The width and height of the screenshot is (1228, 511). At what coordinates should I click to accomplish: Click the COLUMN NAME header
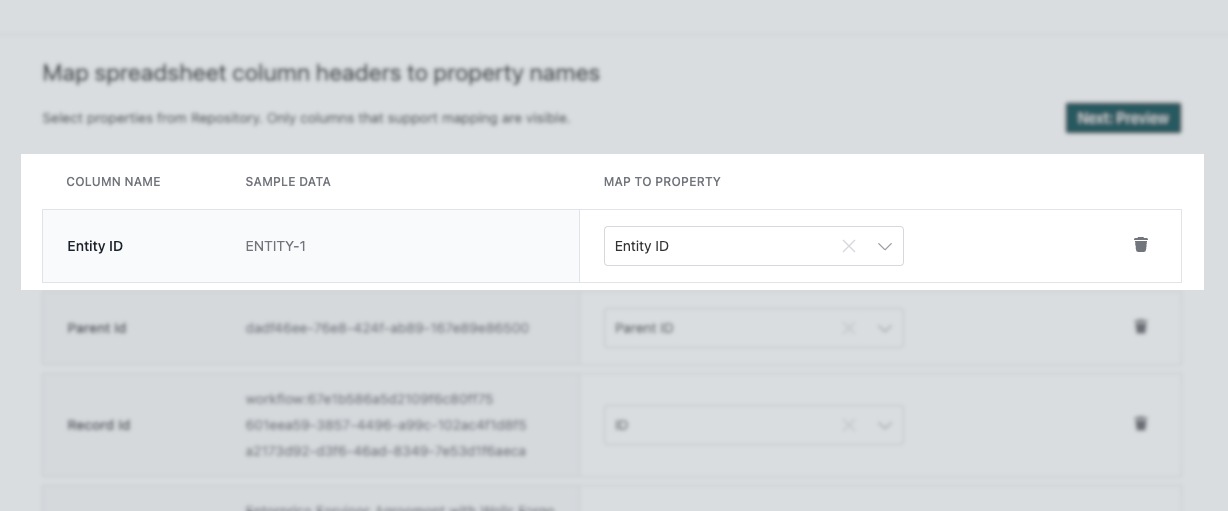pyautogui.click(x=113, y=182)
